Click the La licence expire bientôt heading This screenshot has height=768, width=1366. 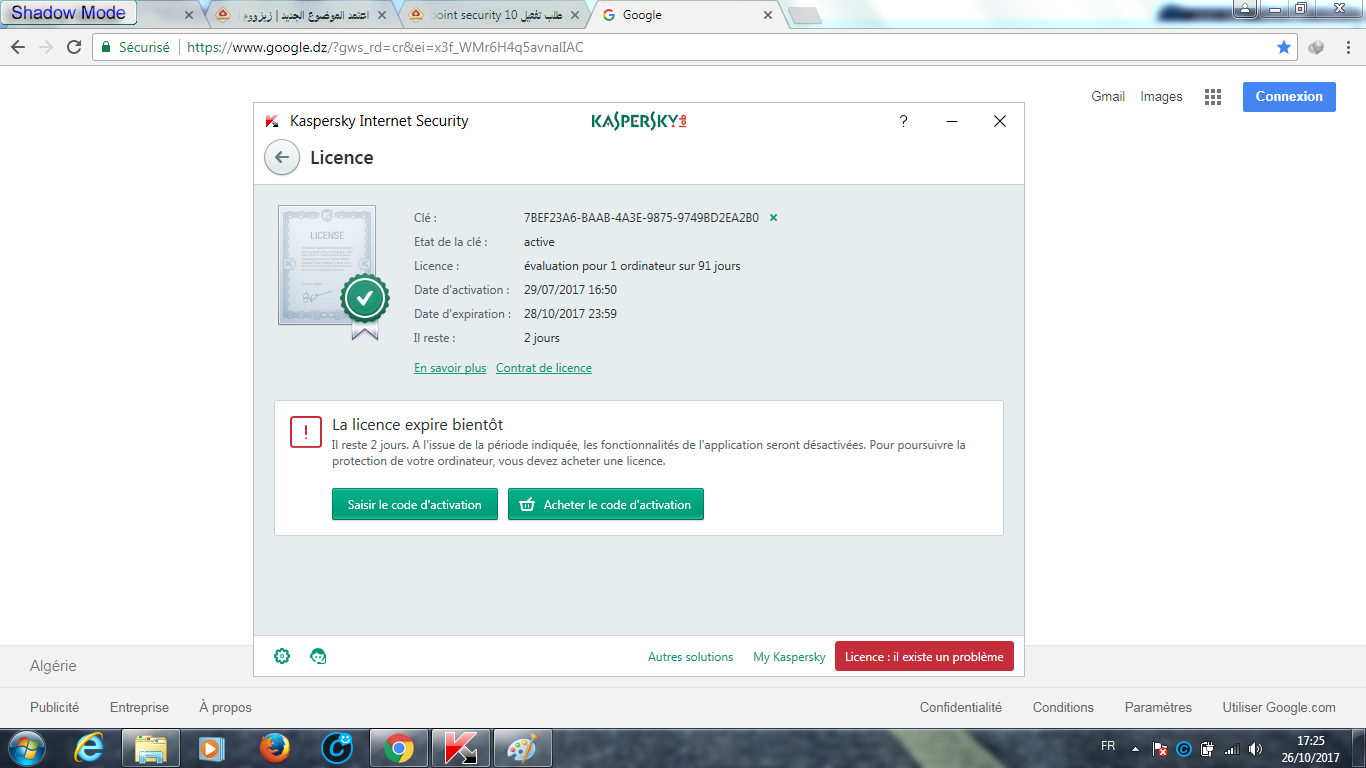(417, 424)
